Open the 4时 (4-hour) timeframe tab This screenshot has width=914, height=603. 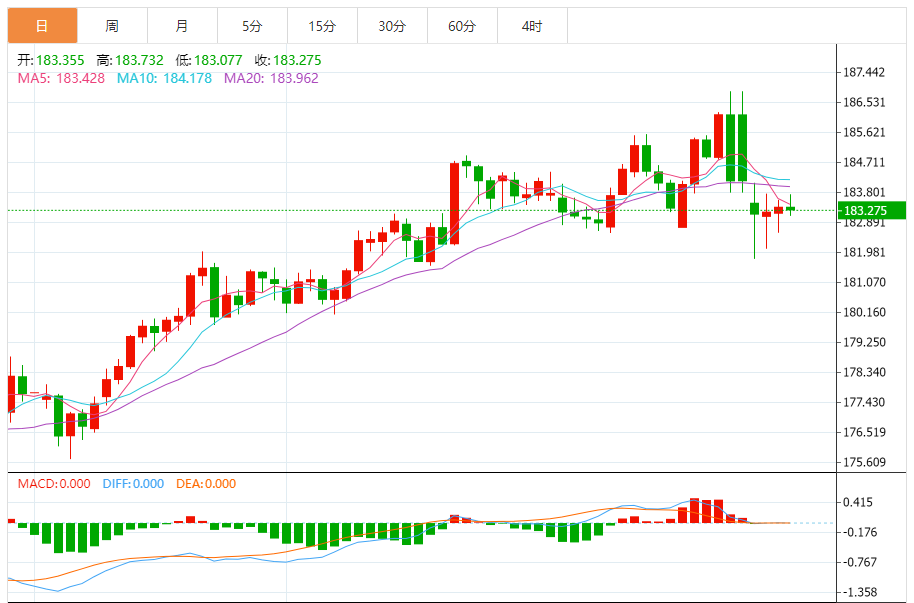[x=532, y=26]
